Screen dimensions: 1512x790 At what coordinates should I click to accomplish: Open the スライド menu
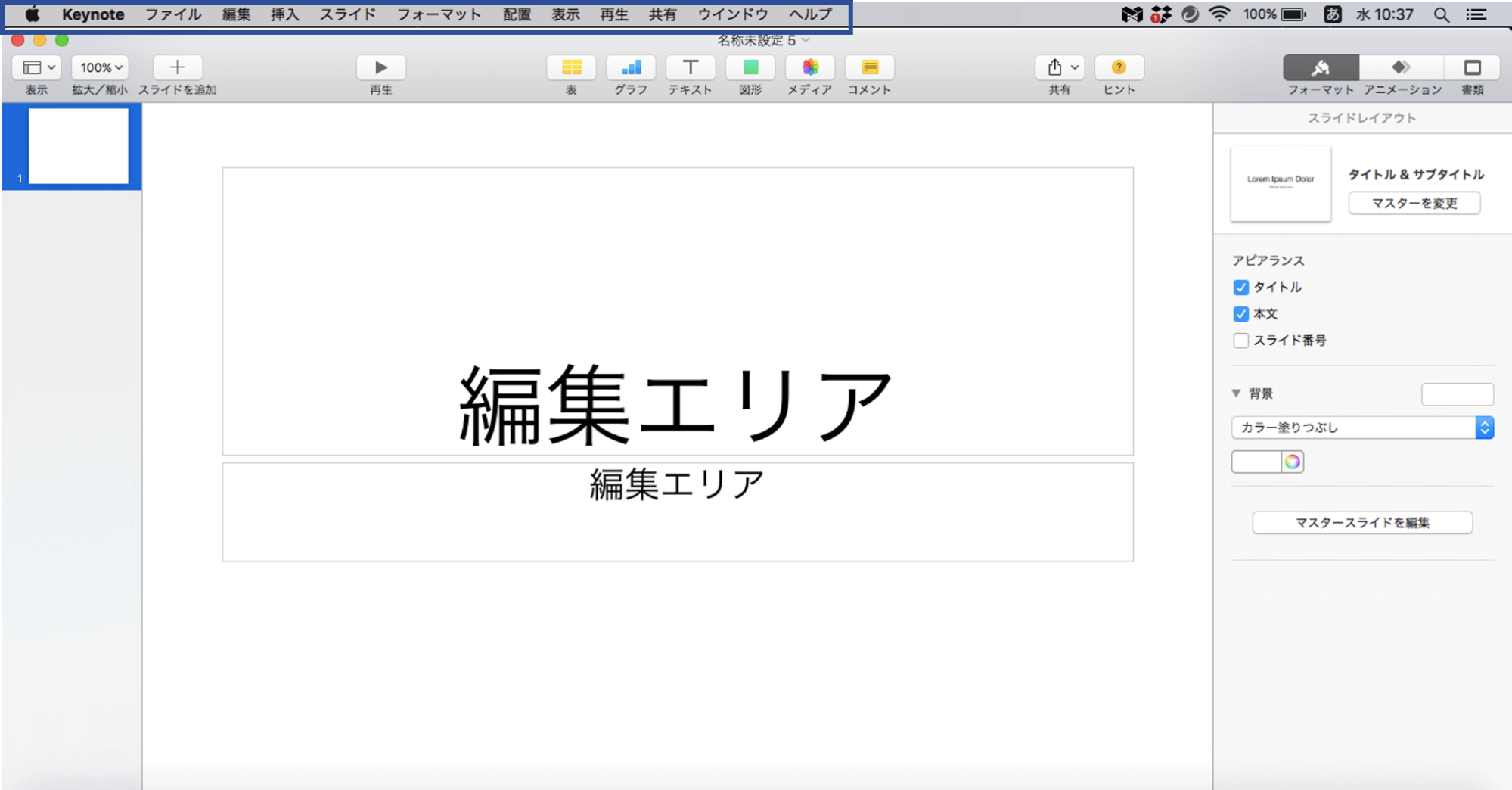(x=348, y=14)
